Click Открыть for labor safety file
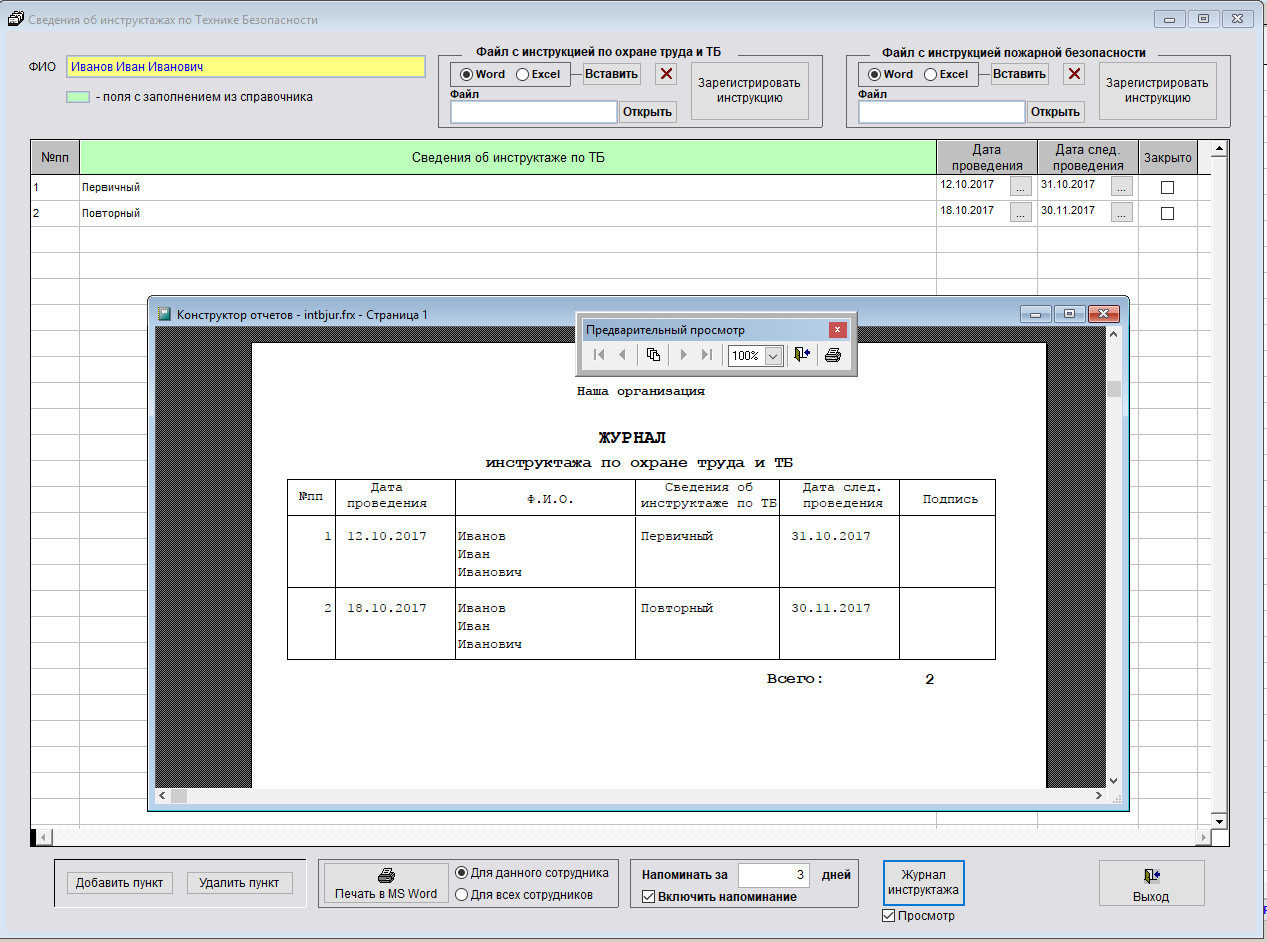 (x=647, y=112)
